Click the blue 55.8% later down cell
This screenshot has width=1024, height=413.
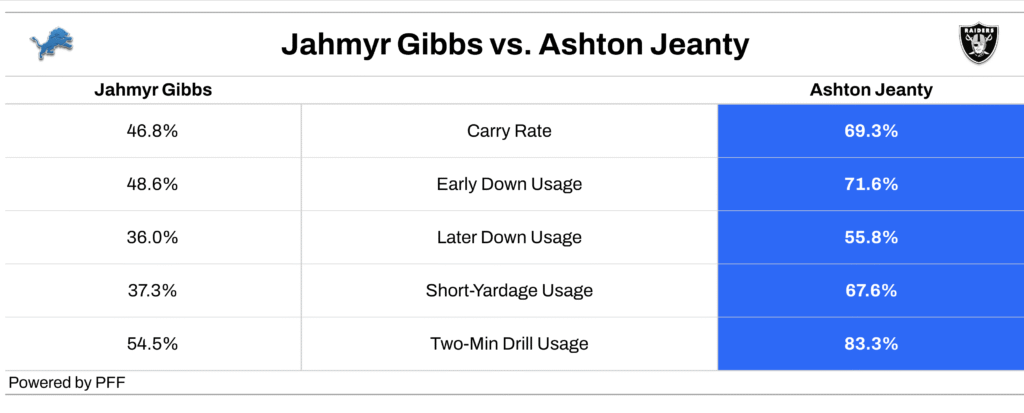[871, 237]
